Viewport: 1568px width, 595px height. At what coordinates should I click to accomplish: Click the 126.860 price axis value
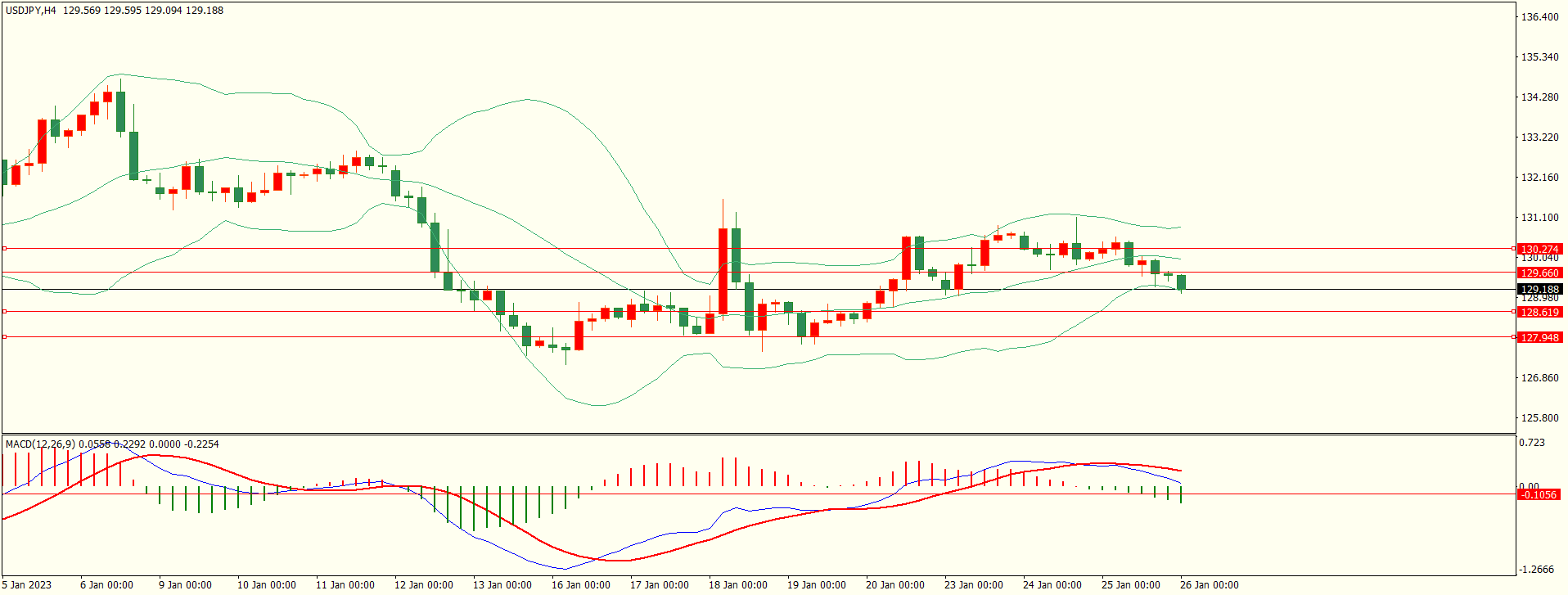coord(1539,377)
